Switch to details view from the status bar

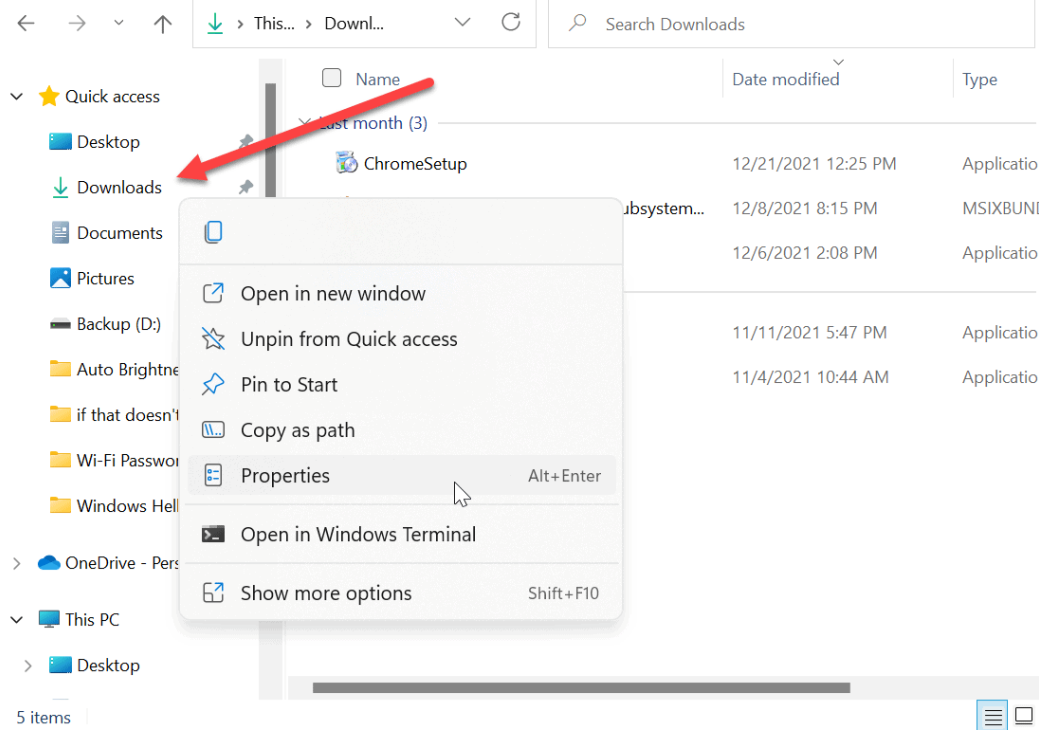(992, 716)
